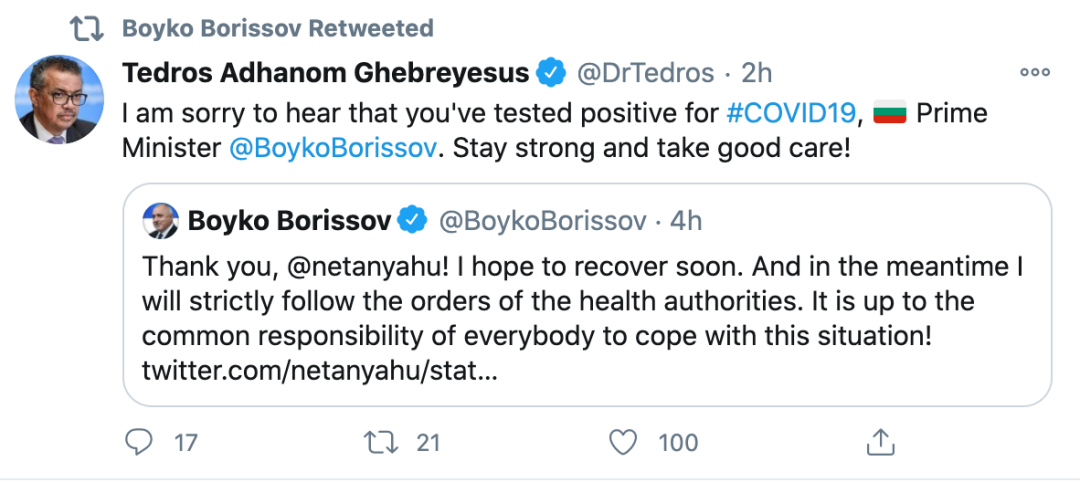Click the Tedros Adhanom Ghebreyesus display name

pyautogui.click(x=326, y=72)
